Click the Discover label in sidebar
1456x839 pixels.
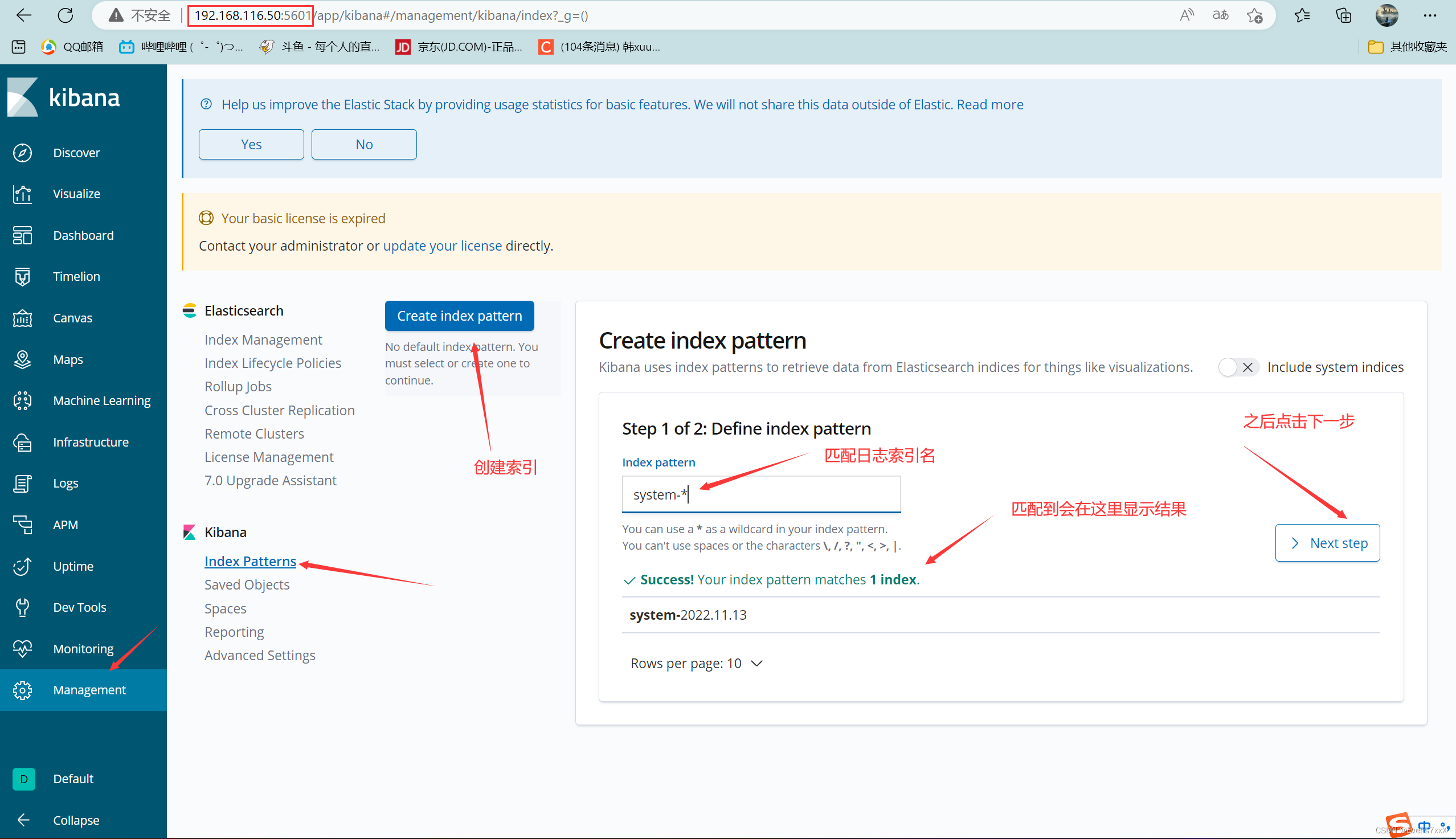[x=77, y=153]
